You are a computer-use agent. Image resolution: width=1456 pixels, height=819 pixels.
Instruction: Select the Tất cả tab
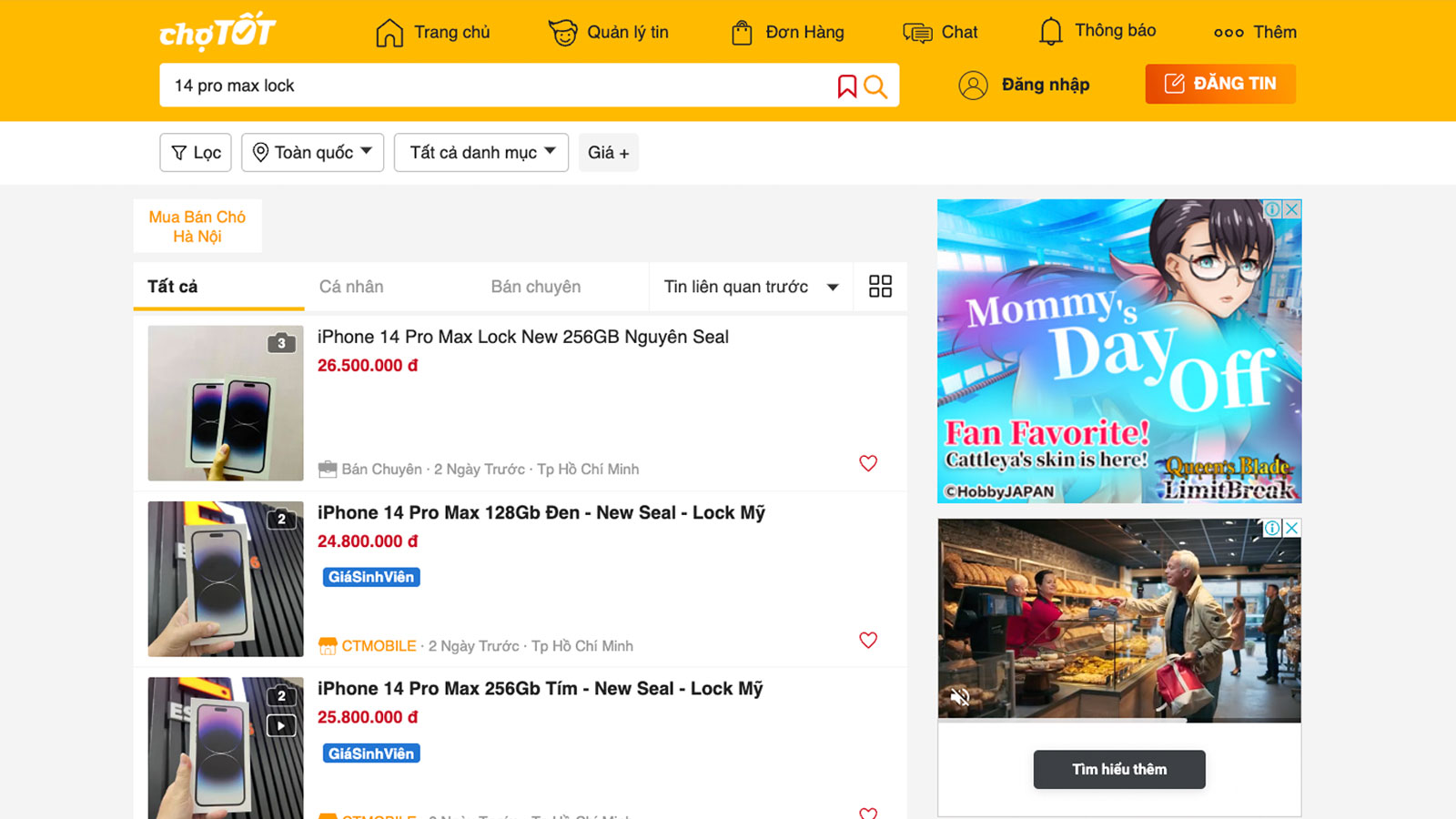(x=218, y=287)
